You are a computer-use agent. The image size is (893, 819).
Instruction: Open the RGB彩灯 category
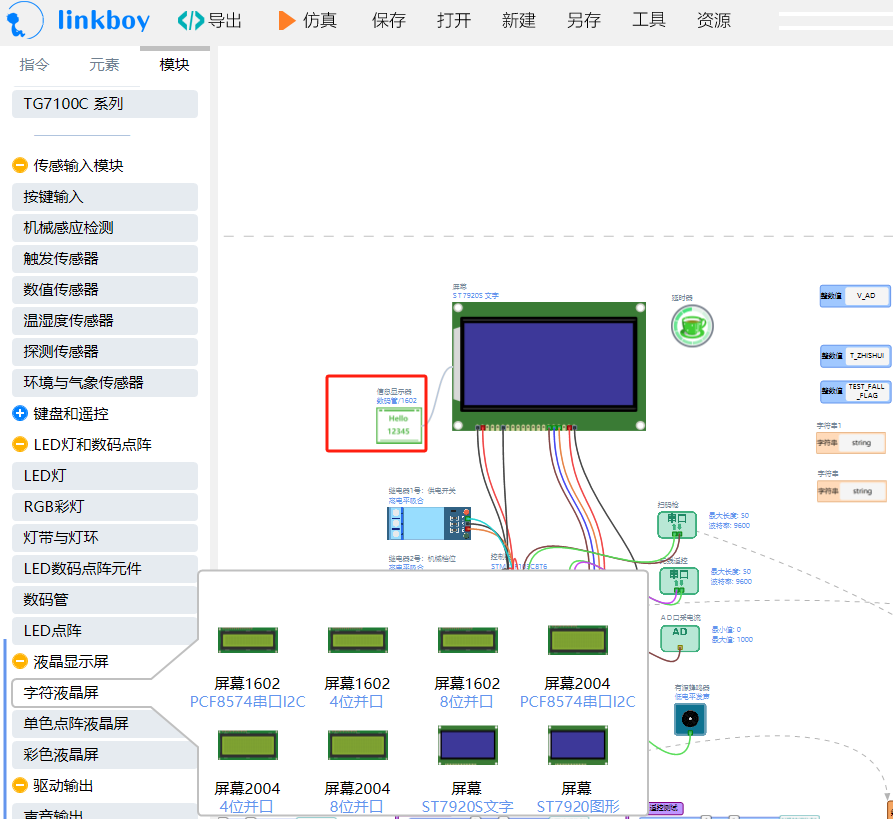point(105,506)
